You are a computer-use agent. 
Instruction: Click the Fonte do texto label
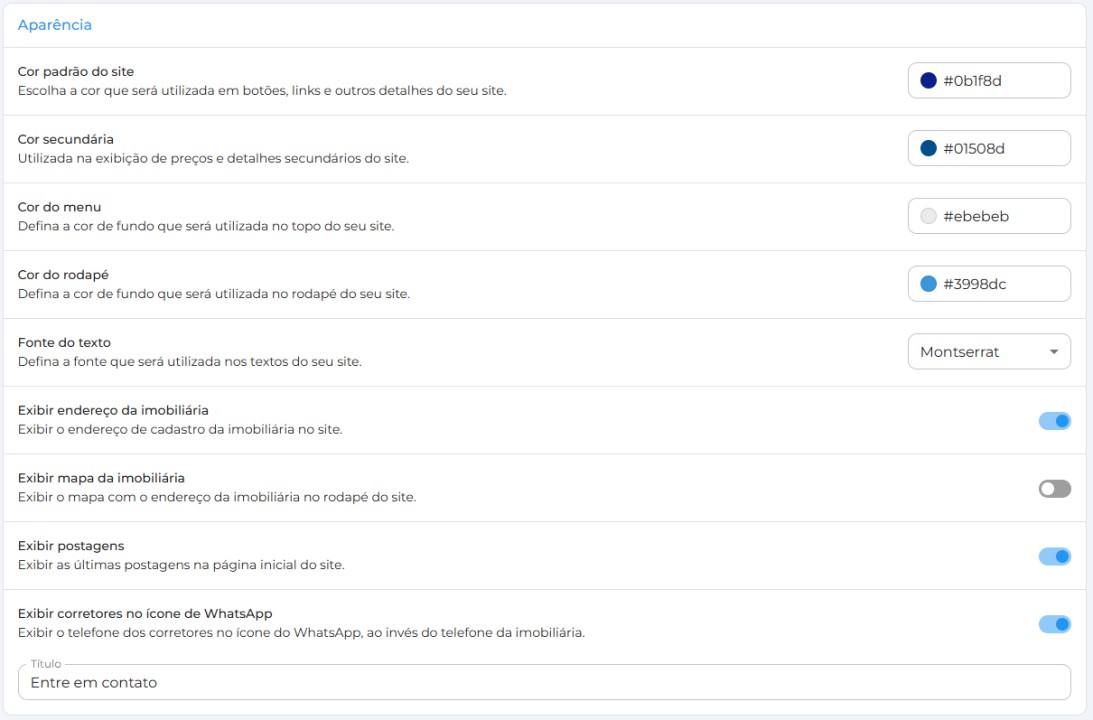[64, 342]
